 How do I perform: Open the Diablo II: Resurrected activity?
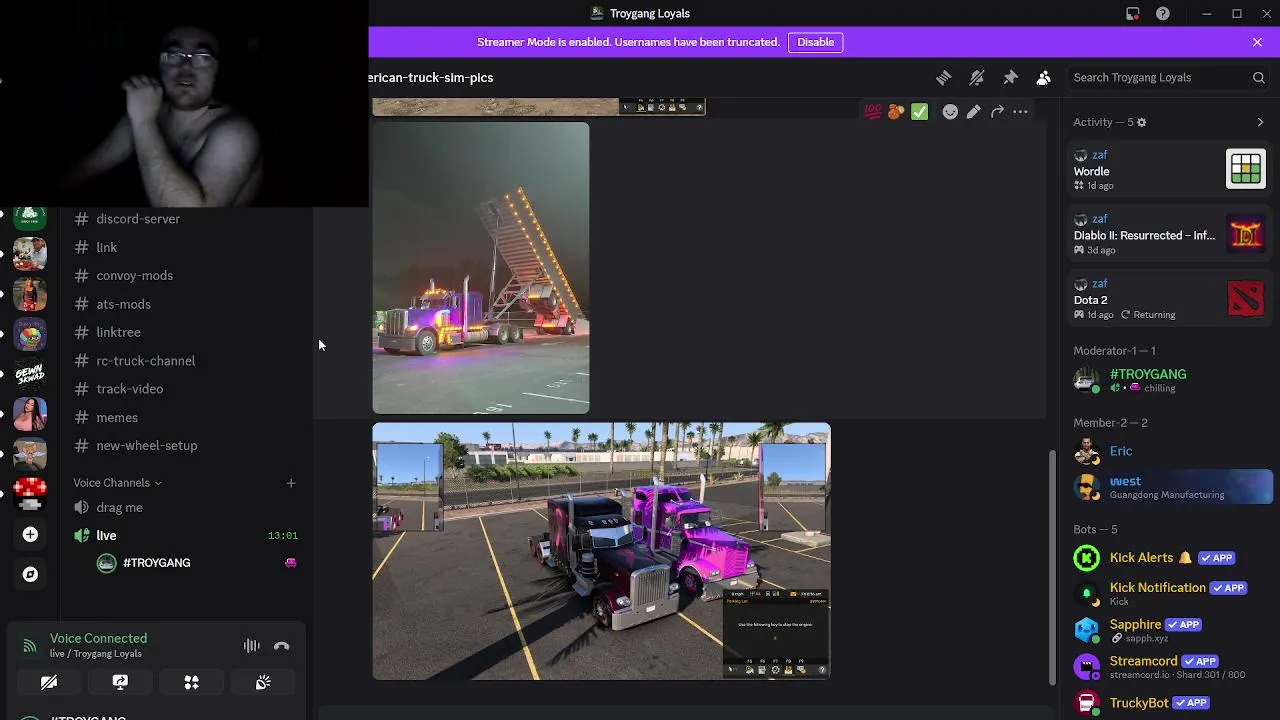(1170, 234)
